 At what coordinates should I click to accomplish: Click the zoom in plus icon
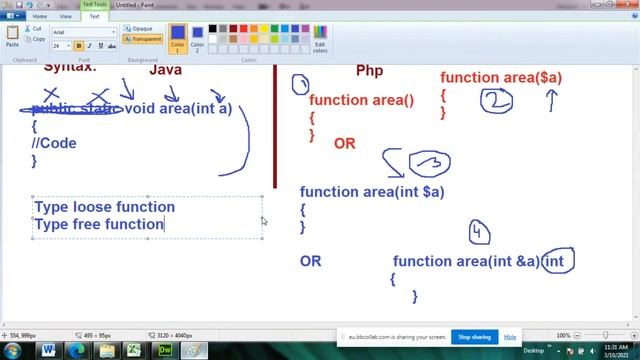[634, 336]
